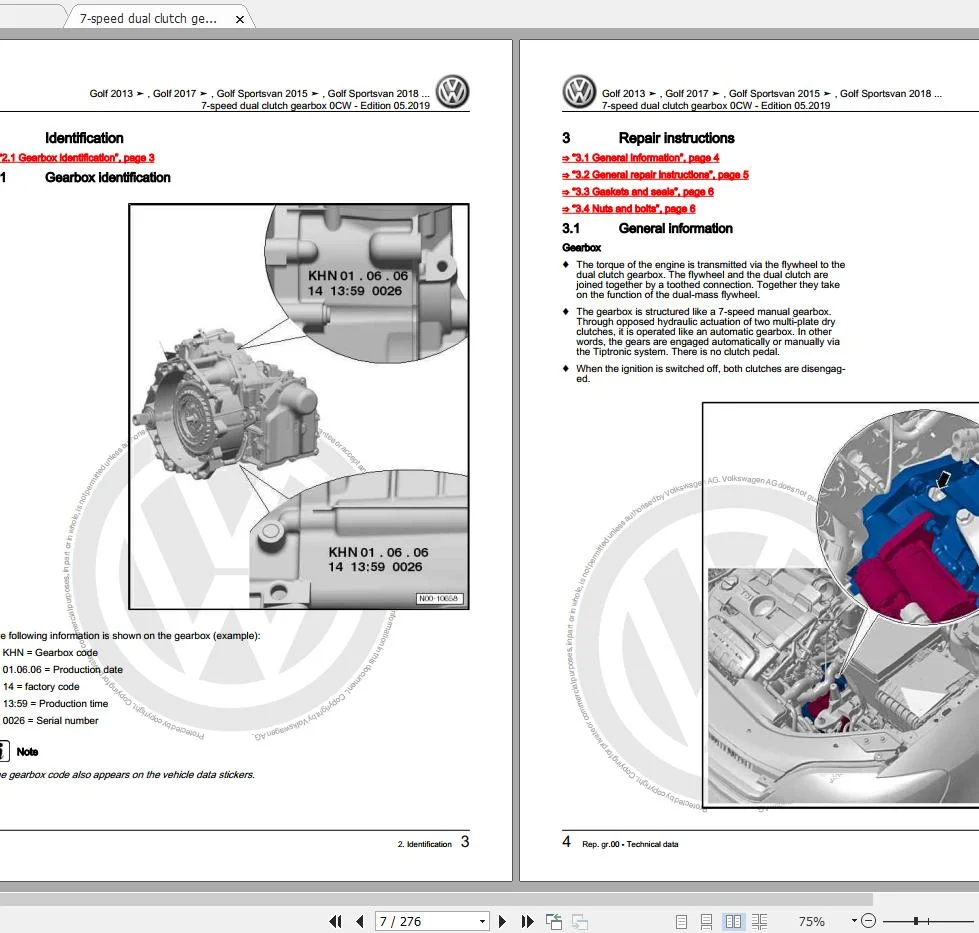Click the bold 'Gearbox' subheading

pyautogui.click(x=581, y=248)
